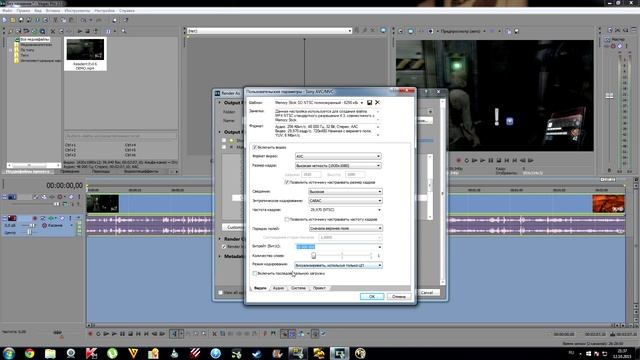Open the Файл menu
The width and height of the screenshot is (640, 360).
7,11
